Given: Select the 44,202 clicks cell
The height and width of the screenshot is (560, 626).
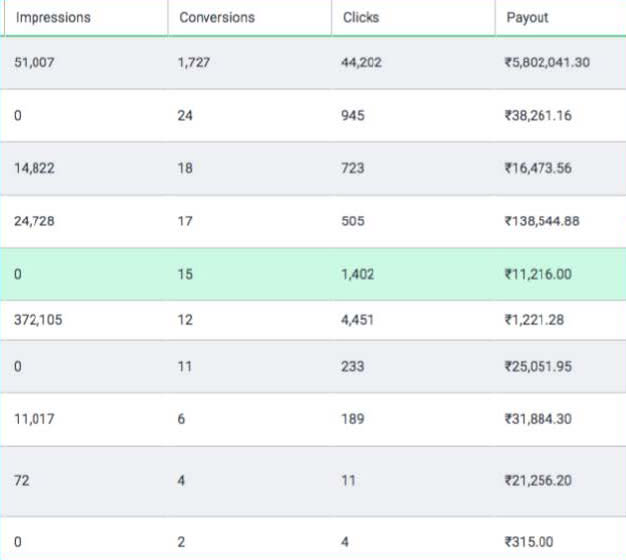Looking at the screenshot, I should [x=361, y=63].
